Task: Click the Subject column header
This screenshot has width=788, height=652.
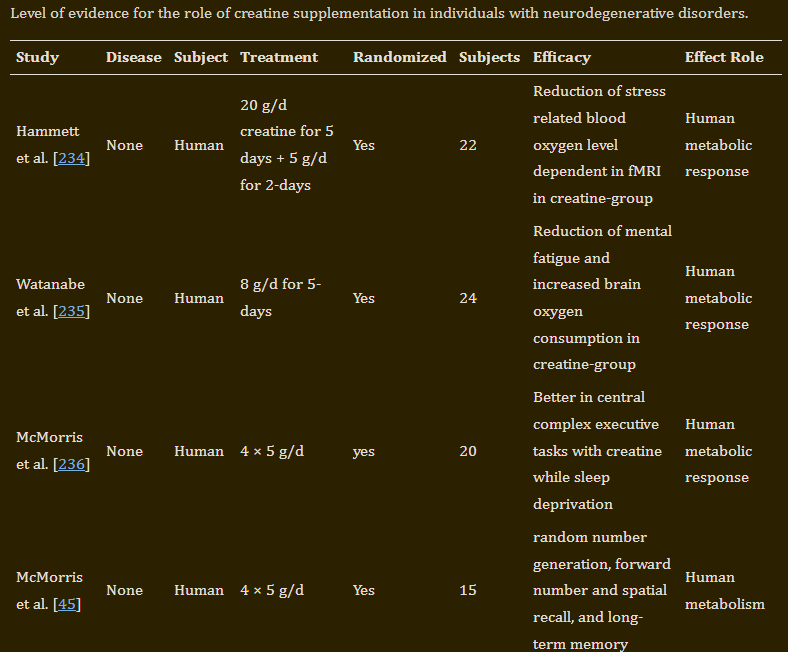Action: click(201, 57)
